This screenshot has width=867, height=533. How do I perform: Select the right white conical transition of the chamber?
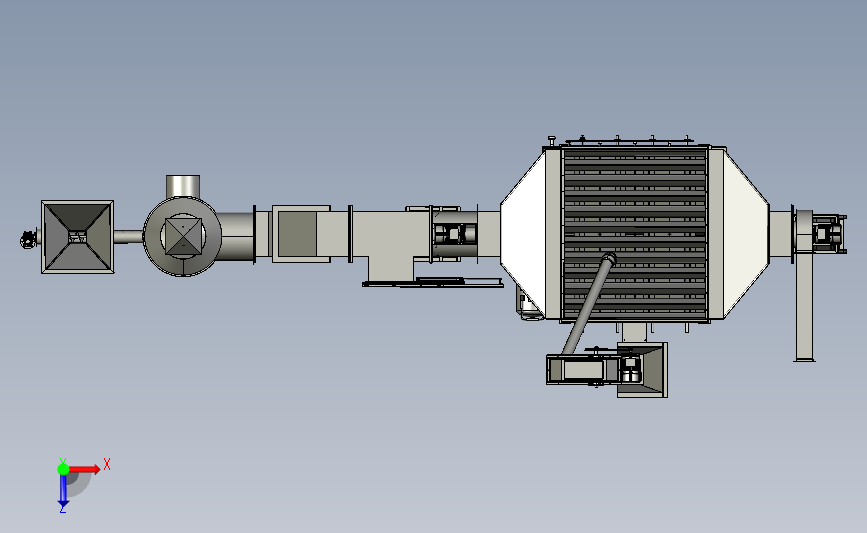pyautogui.click(x=746, y=234)
